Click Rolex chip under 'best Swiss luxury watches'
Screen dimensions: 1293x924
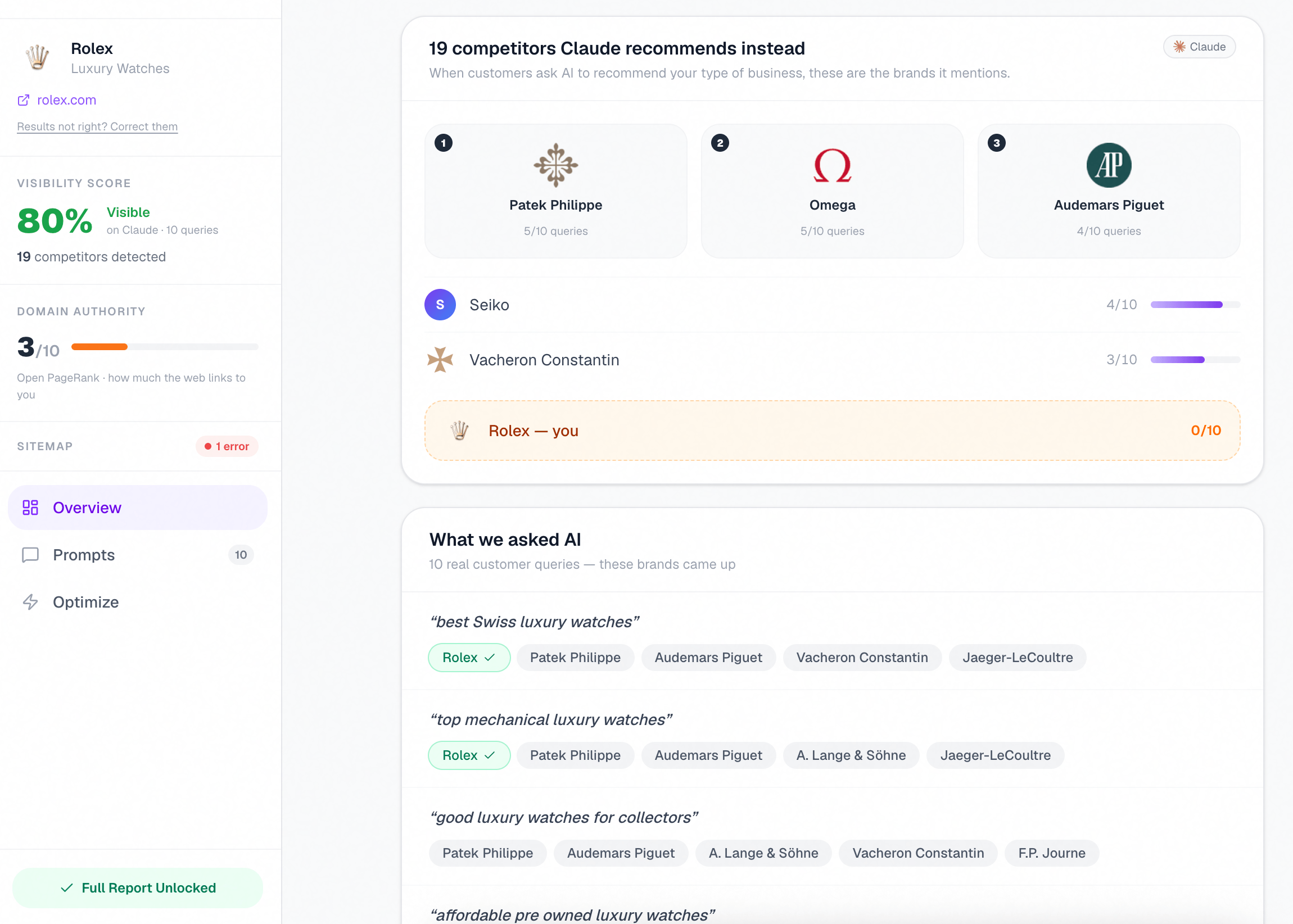tap(469, 657)
